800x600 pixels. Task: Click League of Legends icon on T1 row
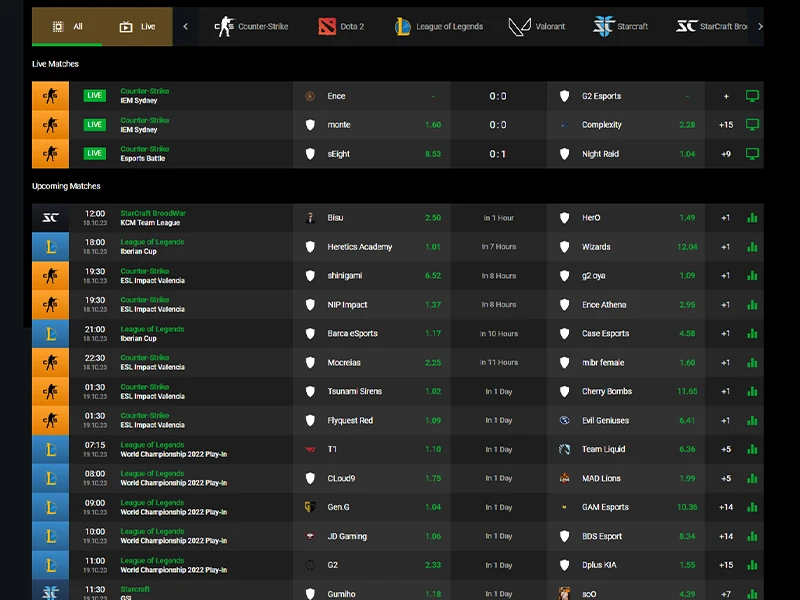pyautogui.click(x=51, y=449)
